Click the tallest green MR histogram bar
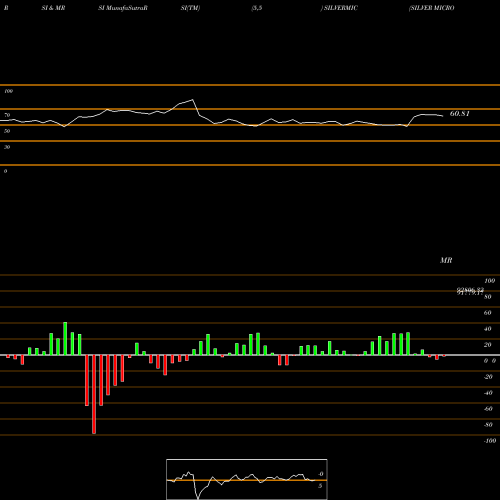This screenshot has height=500, width=500. click(65, 338)
